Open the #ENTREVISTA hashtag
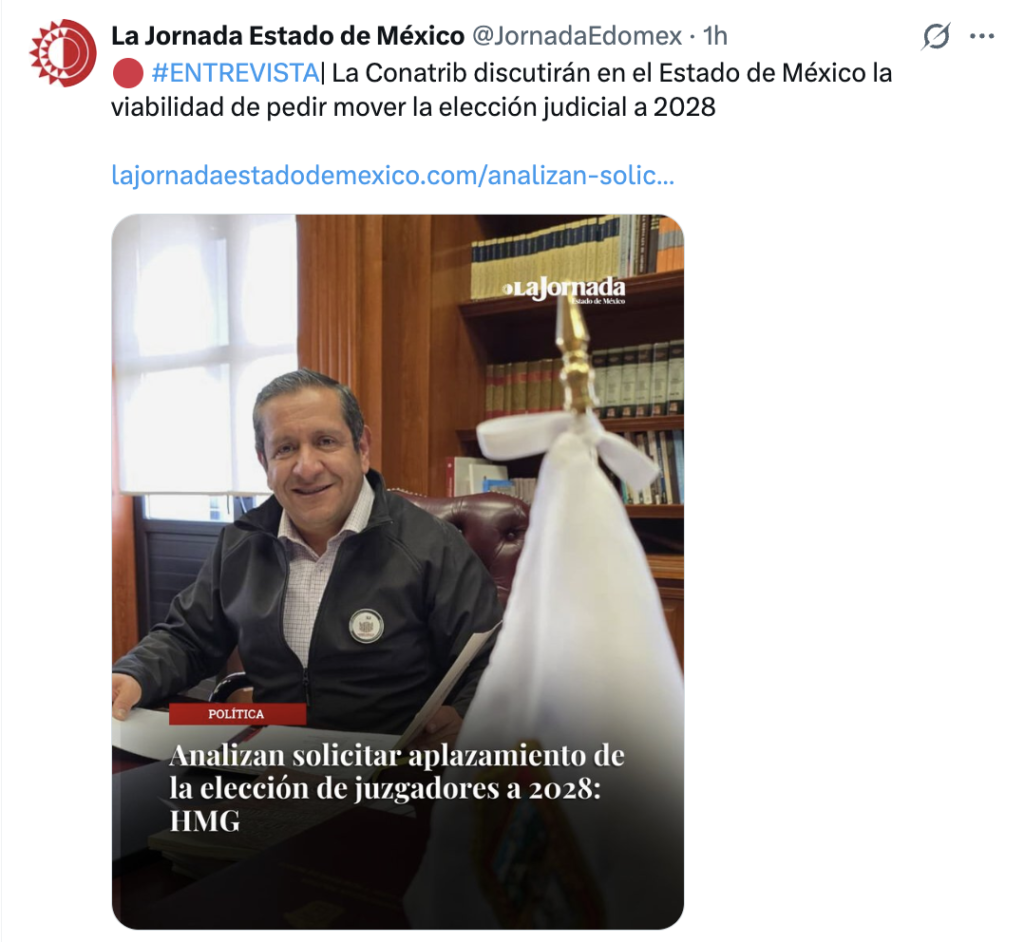The width and height of the screenshot is (1024, 942). (x=235, y=73)
